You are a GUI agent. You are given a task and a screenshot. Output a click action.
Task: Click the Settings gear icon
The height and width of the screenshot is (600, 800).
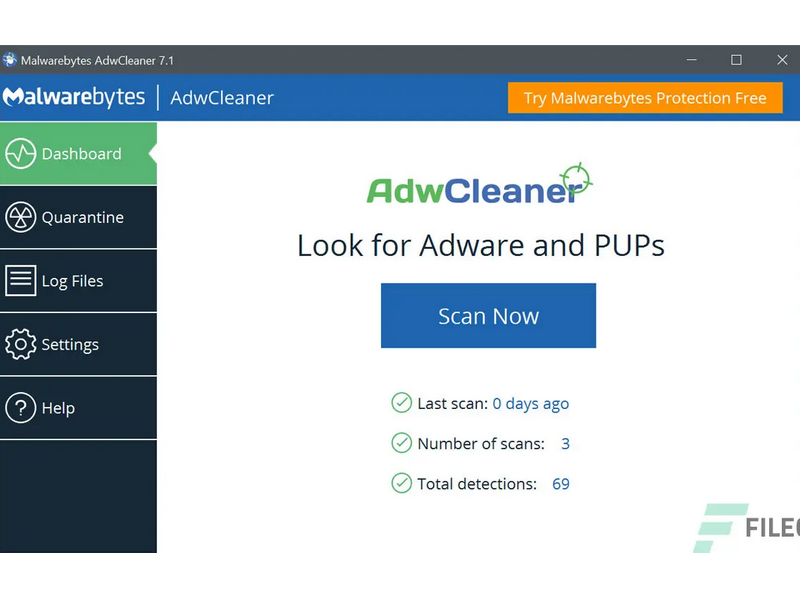[x=20, y=344]
